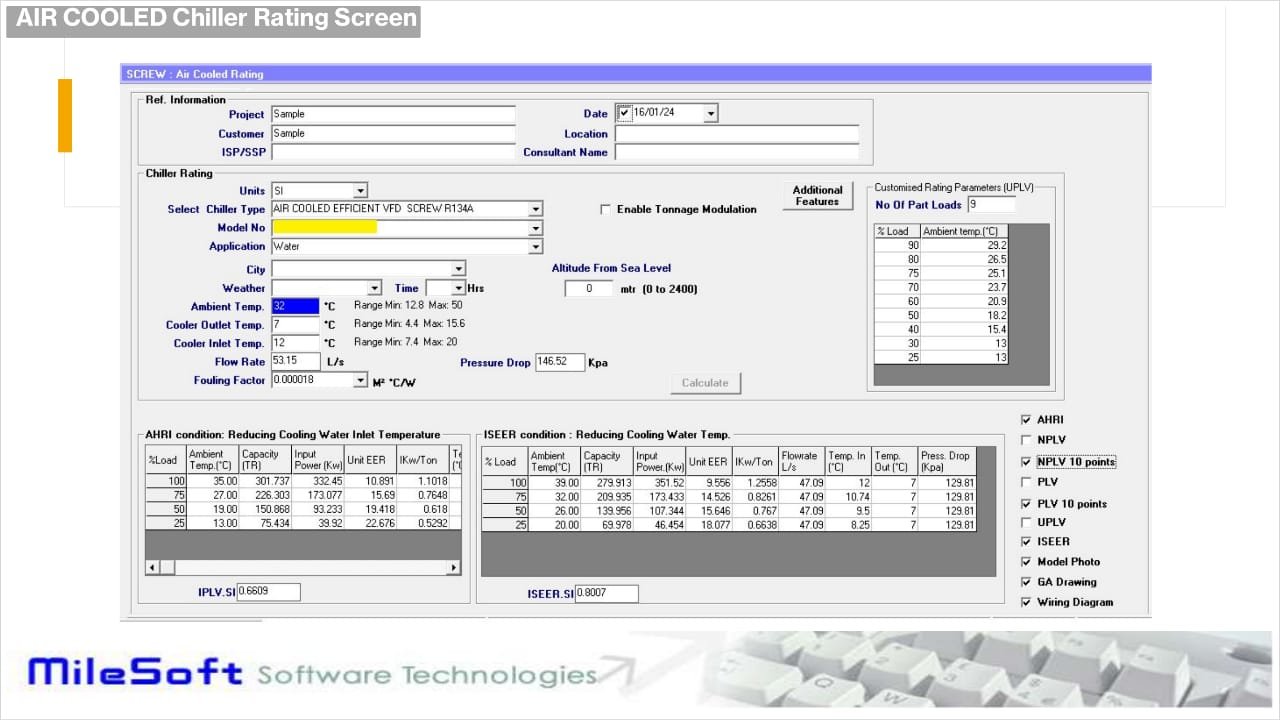Uncheck the Wiring Diagram option
1280x720 pixels.
coord(1026,602)
